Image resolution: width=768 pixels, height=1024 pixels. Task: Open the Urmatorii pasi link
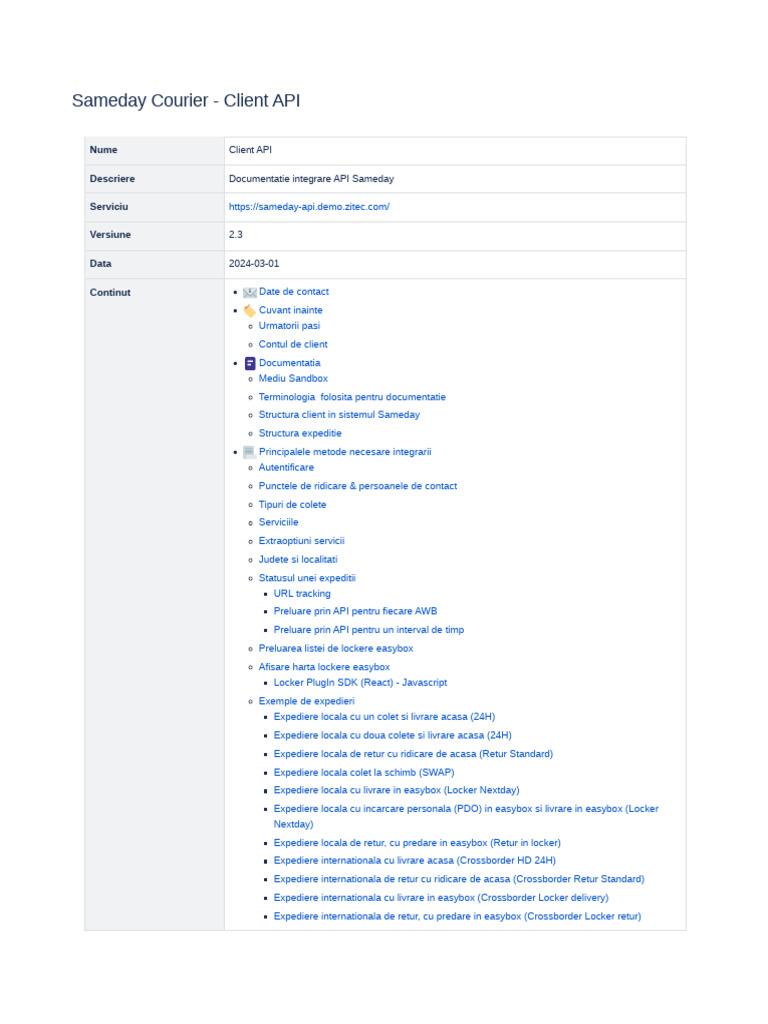[289, 326]
